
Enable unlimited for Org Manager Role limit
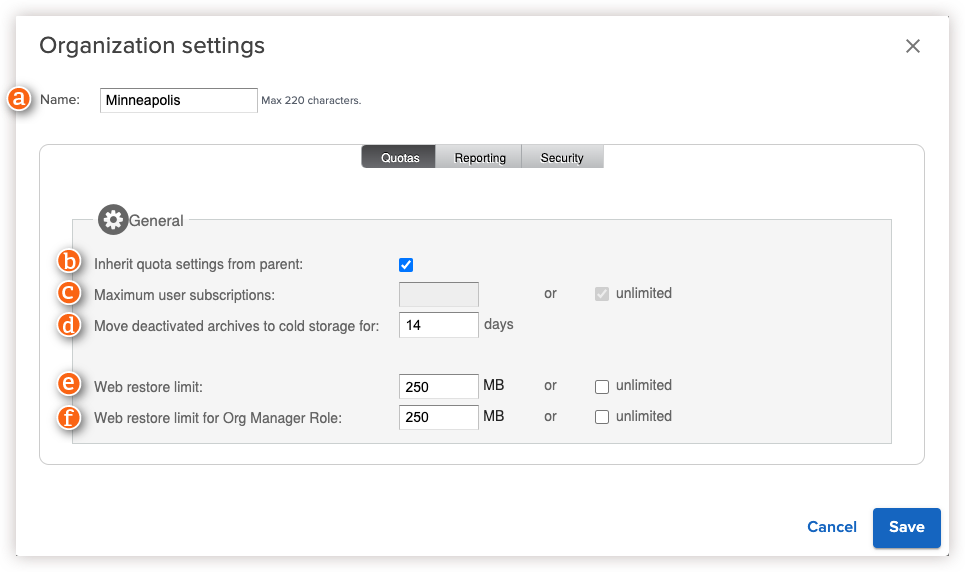coord(602,417)
